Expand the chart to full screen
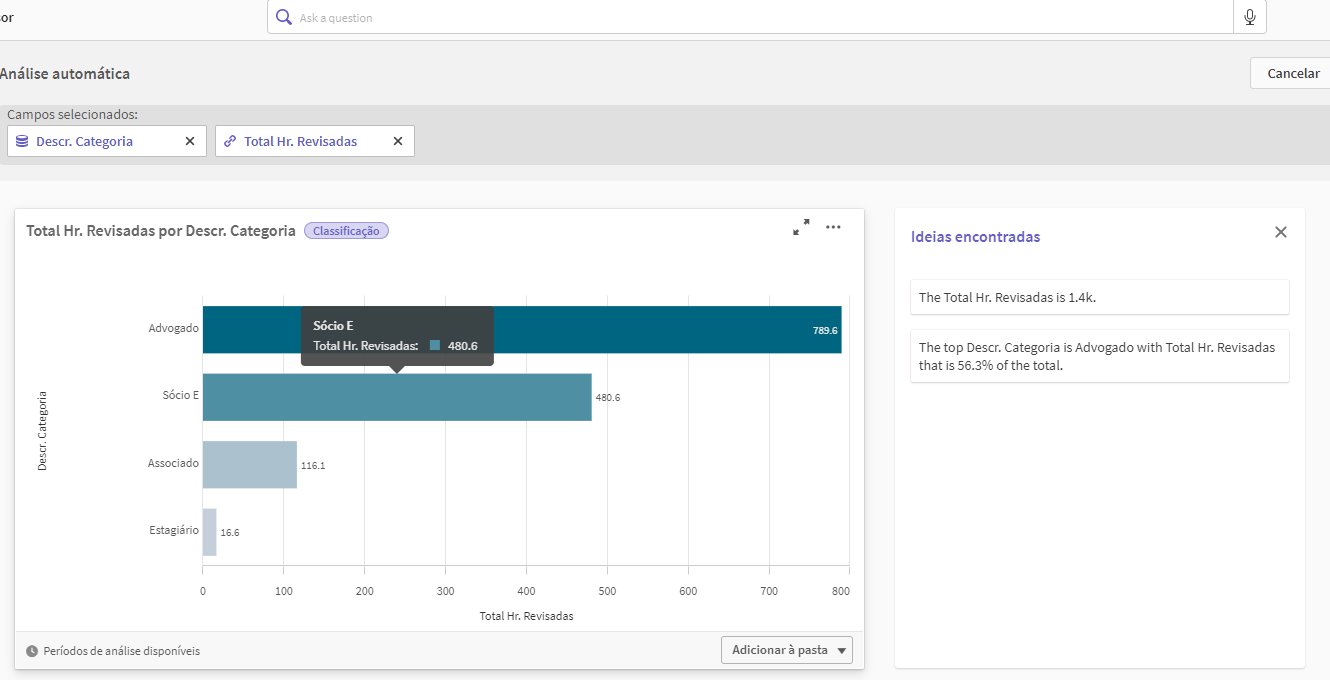The width and height of the screenshot is (1330, 680). (x=801, y=228)
